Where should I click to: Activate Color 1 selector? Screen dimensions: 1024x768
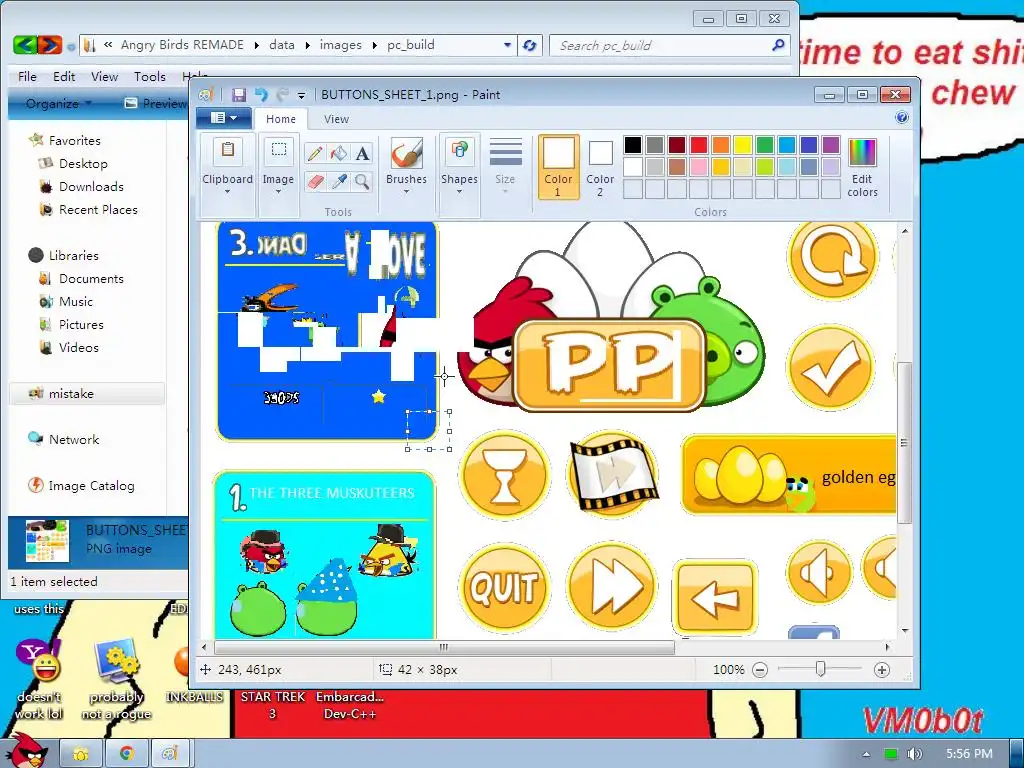point(558,167)
